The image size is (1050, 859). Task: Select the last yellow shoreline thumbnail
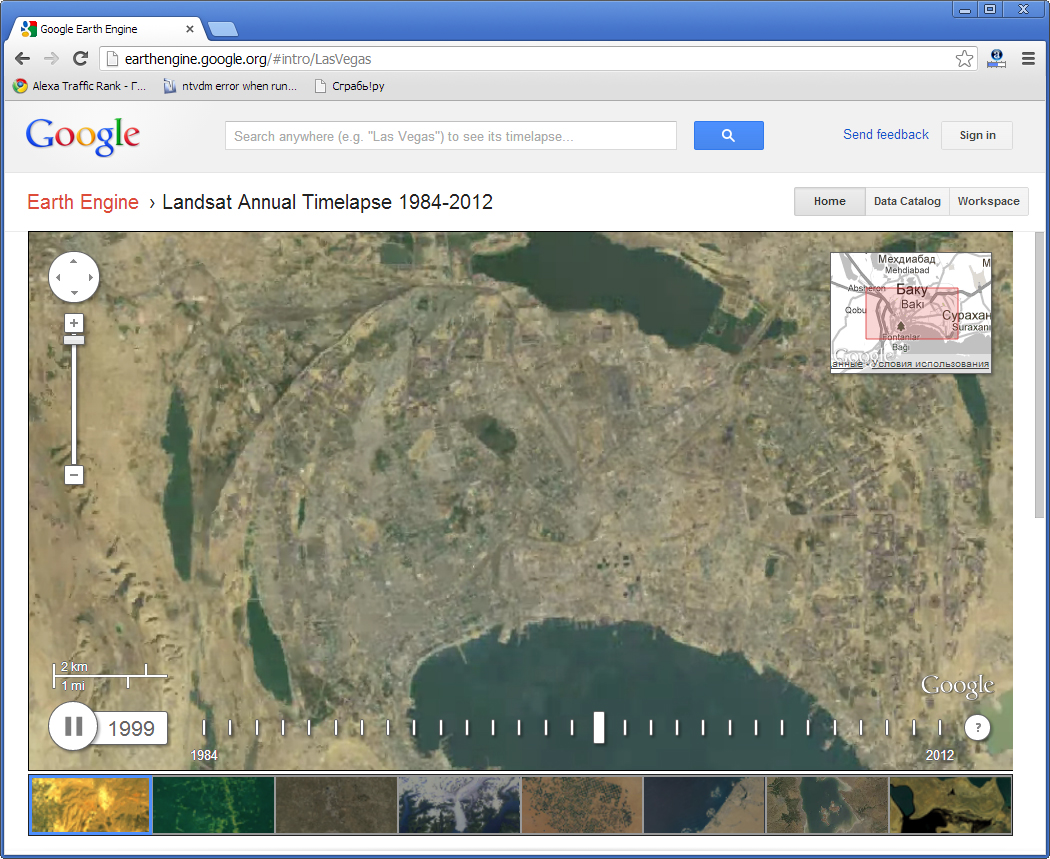950,805
